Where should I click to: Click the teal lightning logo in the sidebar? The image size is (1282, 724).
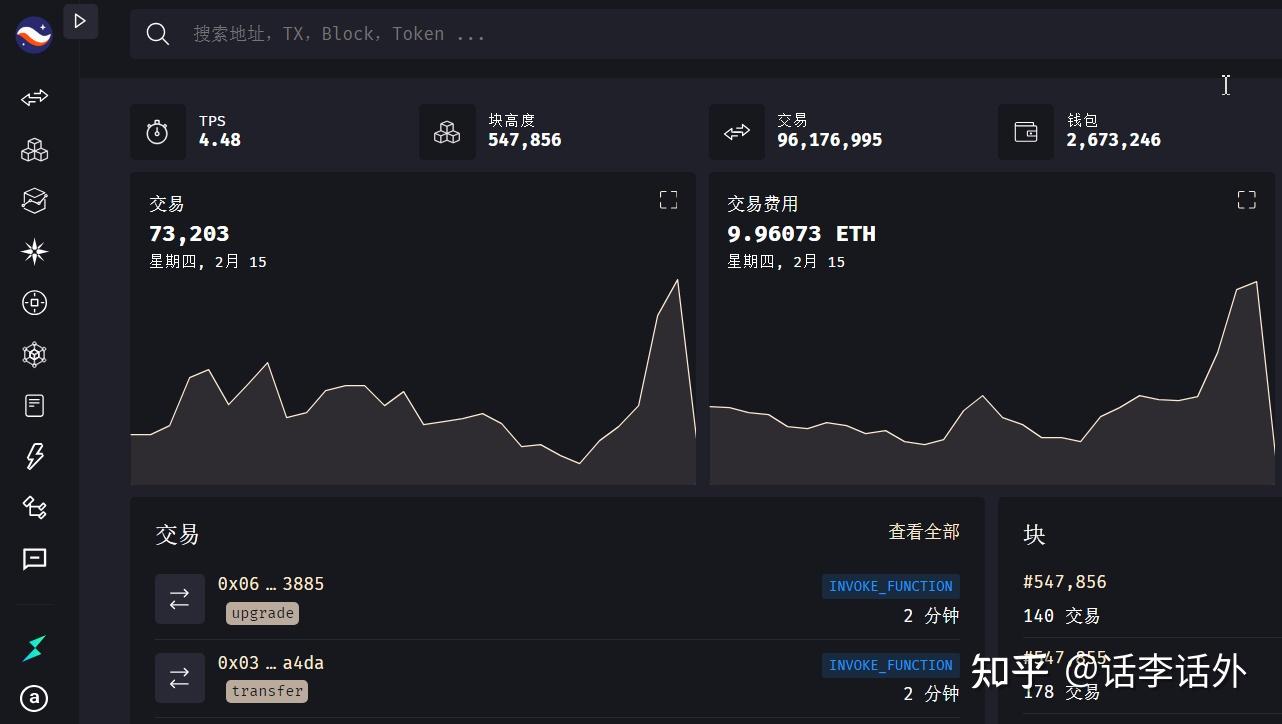(x=35, y=648)
